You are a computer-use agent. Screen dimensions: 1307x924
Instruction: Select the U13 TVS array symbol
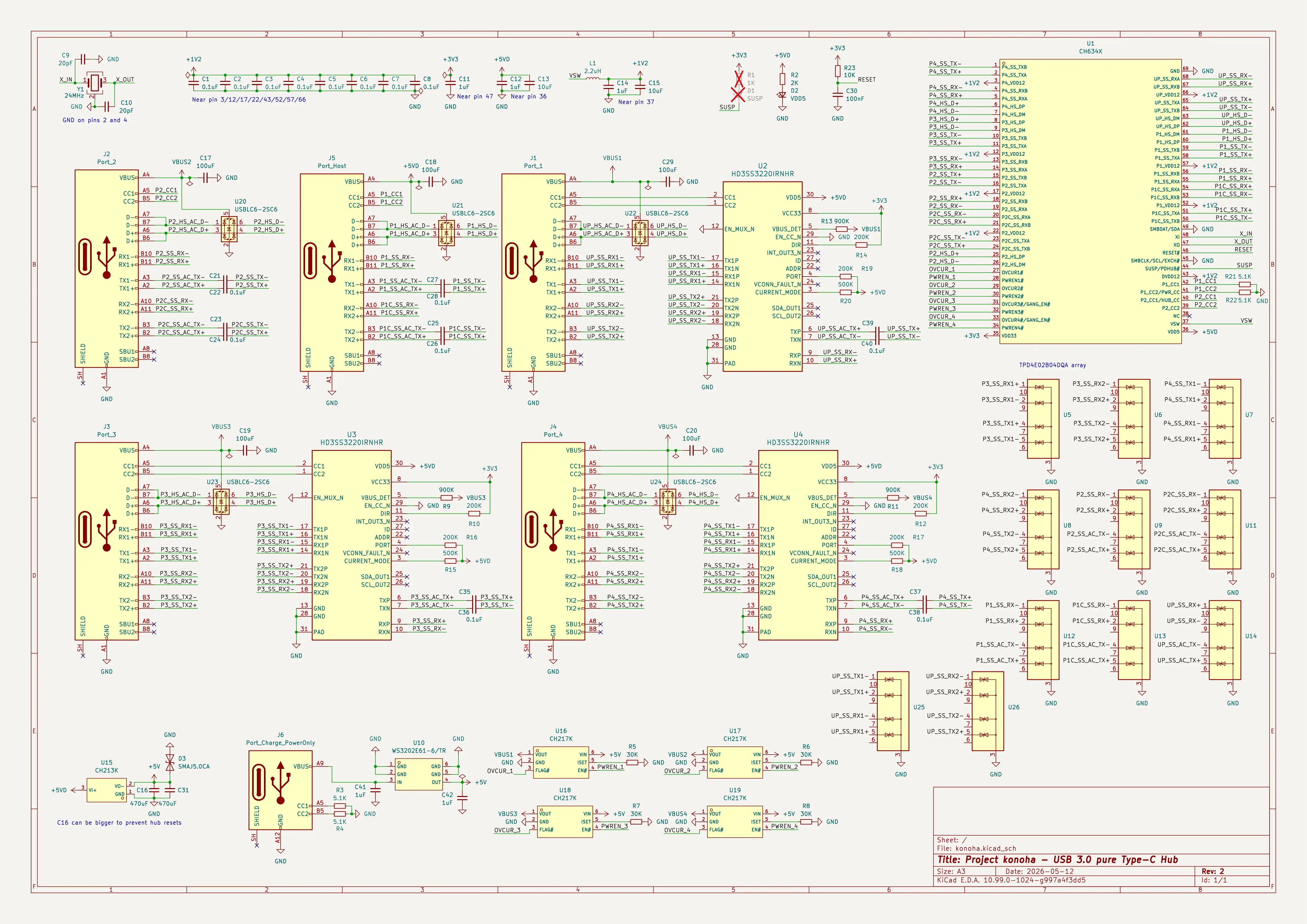[1134, 640]
